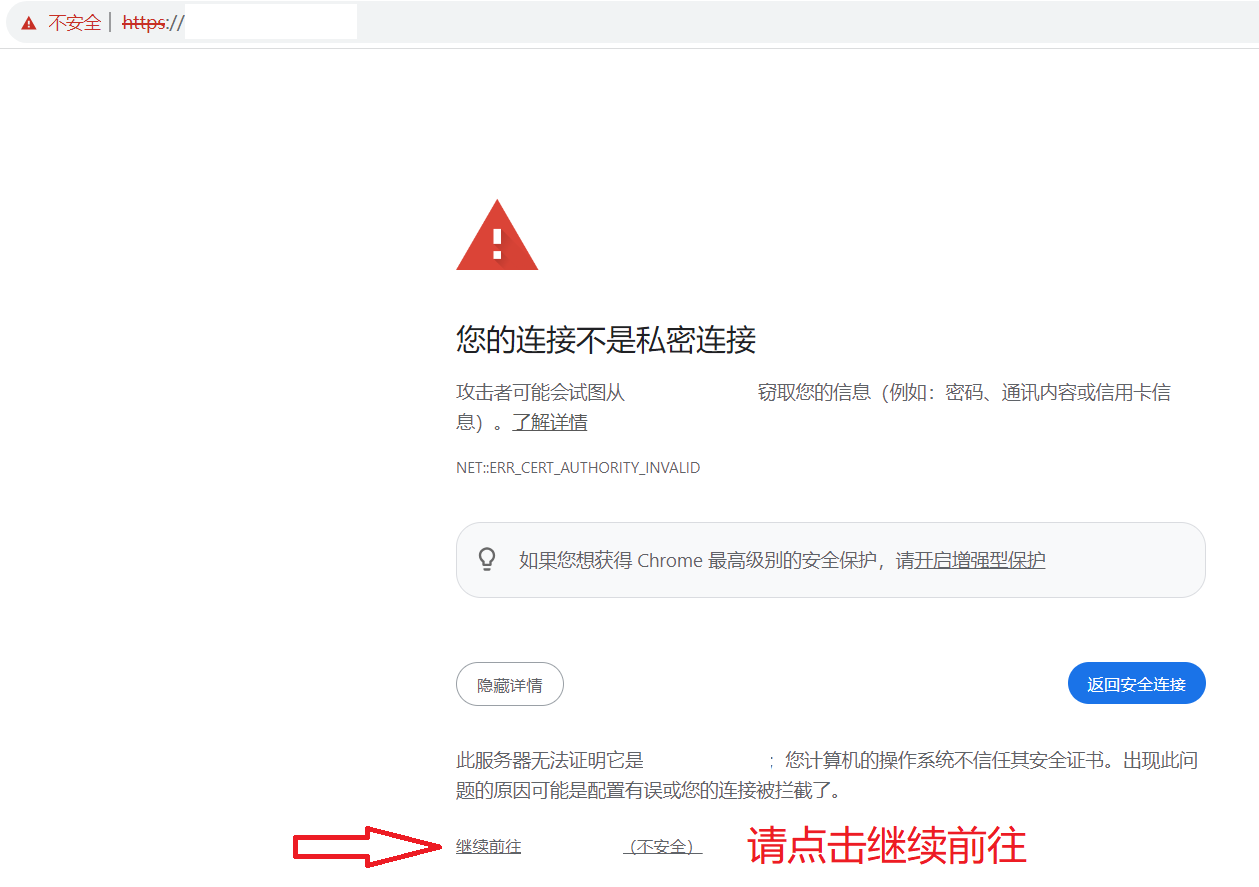Collapse details with the 隐藏详情 button
The image size is (1259, 887).
(510, 685)
